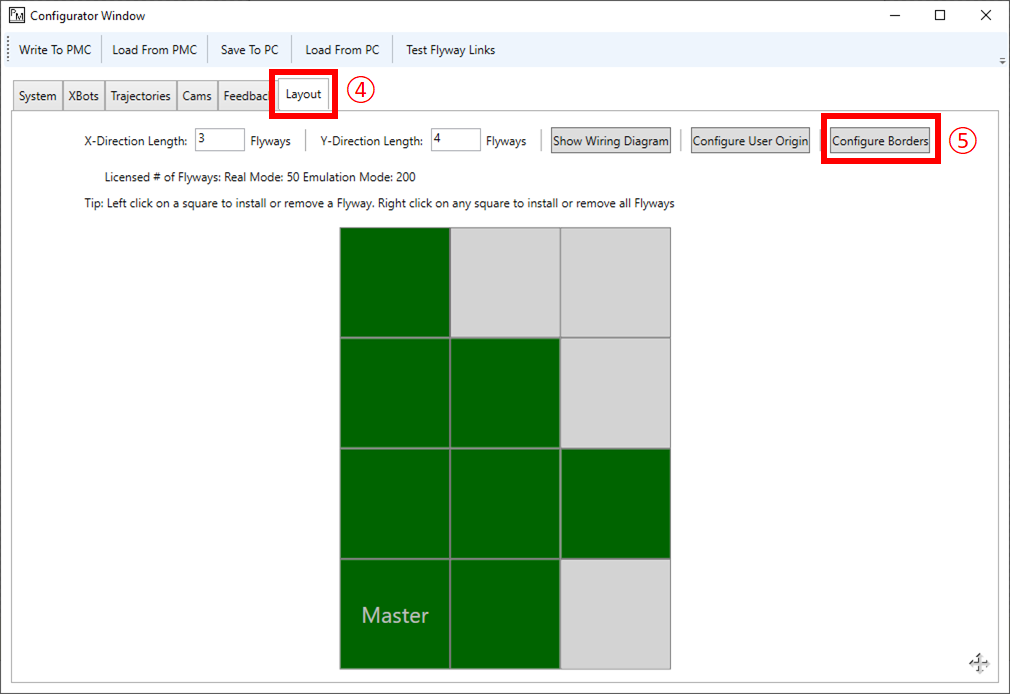Screen dimensions: 1010x694
Task: Click the X-Direction Length input field
Action: 219,140
